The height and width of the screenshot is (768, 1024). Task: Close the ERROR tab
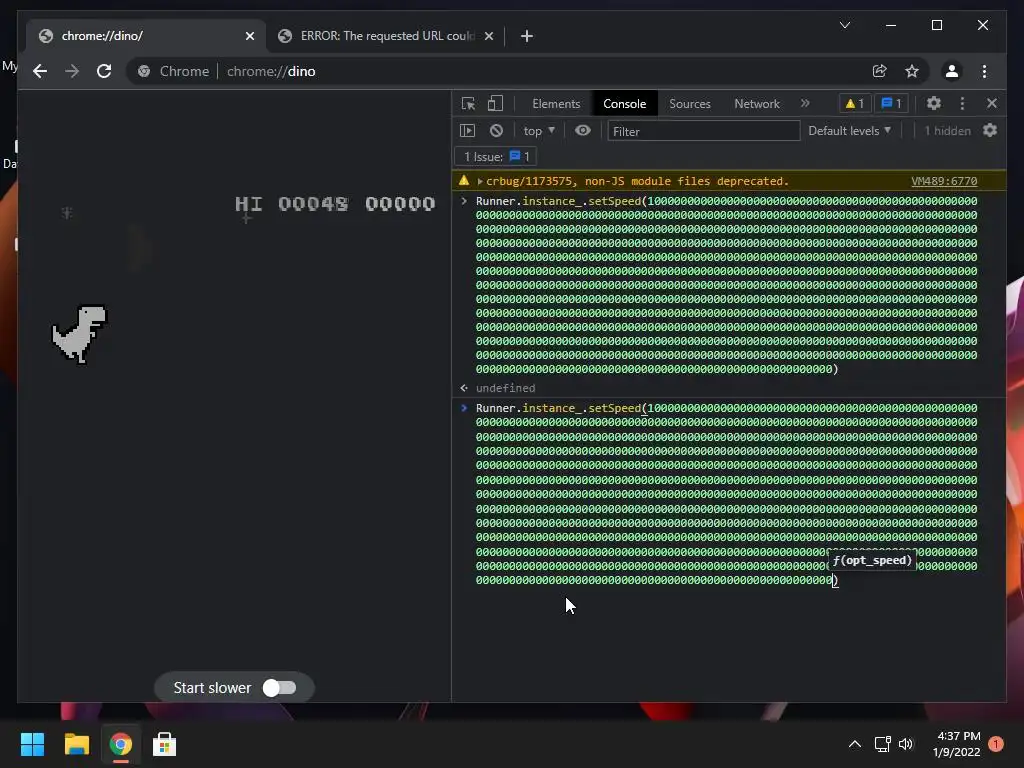488,36
